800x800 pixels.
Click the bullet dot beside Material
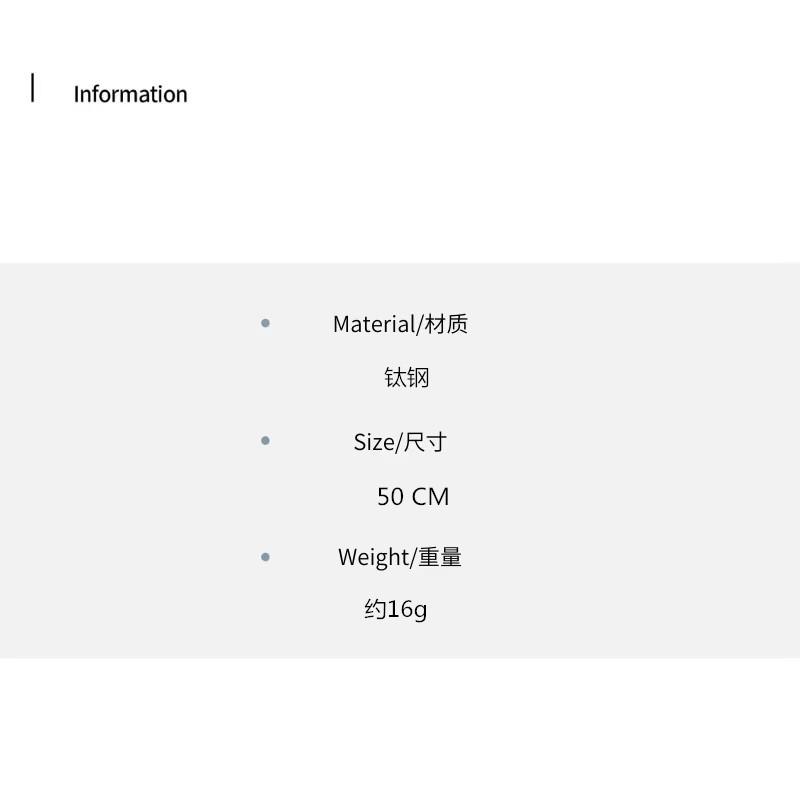[265, 323]
